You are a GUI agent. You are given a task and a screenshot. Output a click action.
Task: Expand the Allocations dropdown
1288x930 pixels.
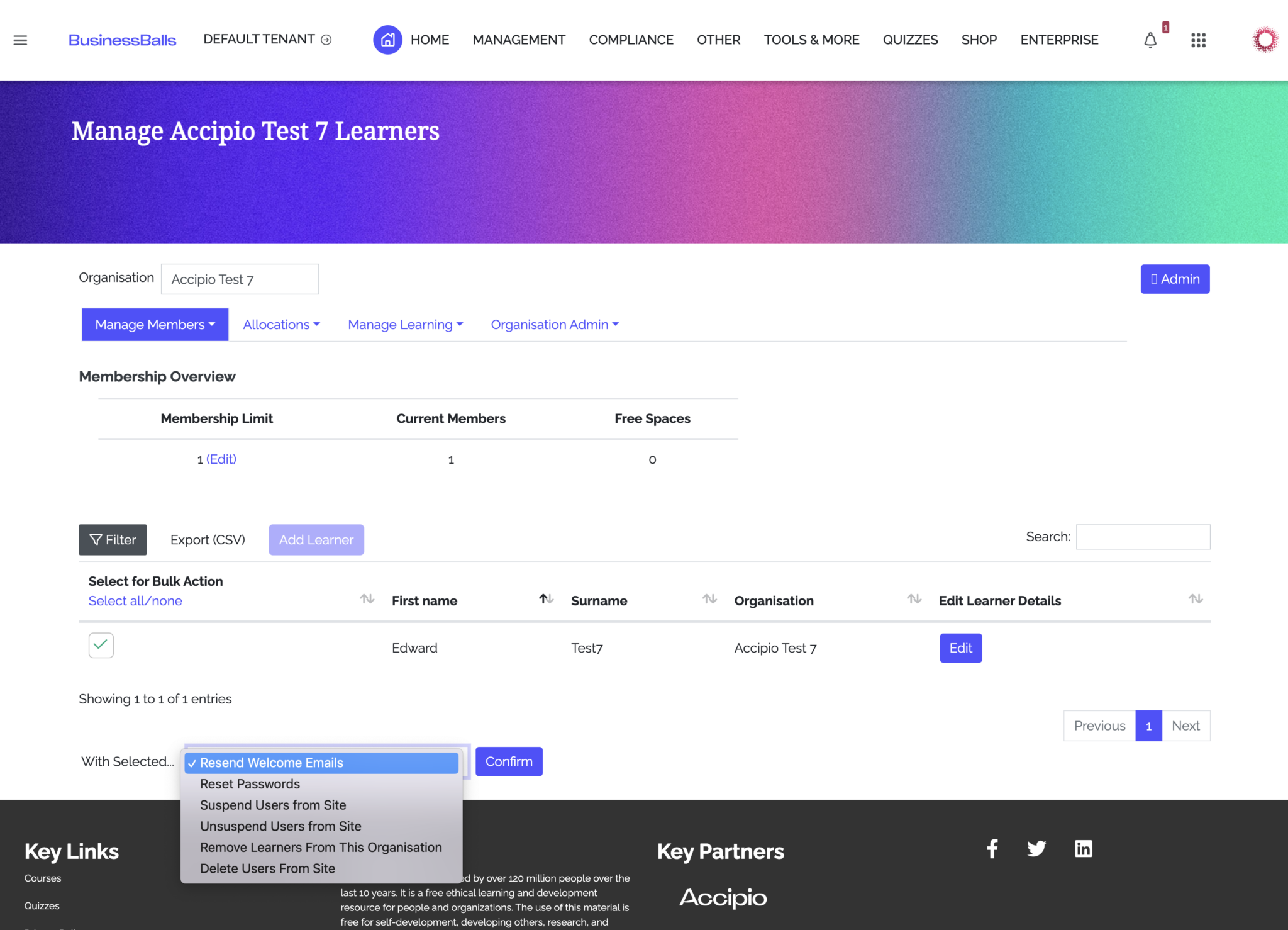tap(281, 325)
